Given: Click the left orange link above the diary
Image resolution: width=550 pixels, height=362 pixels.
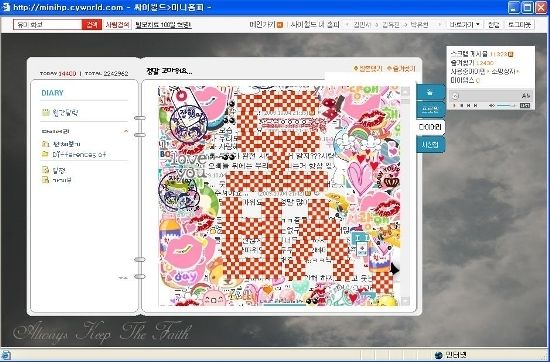Looking at the screenshot, I should click(368, 68).
